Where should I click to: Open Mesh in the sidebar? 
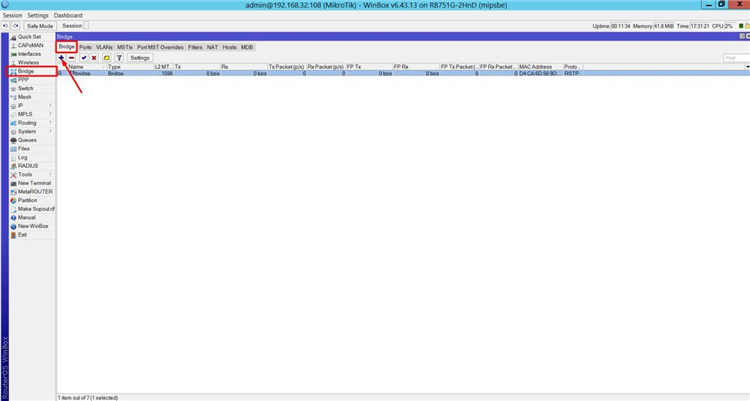(x=24, y=97)
